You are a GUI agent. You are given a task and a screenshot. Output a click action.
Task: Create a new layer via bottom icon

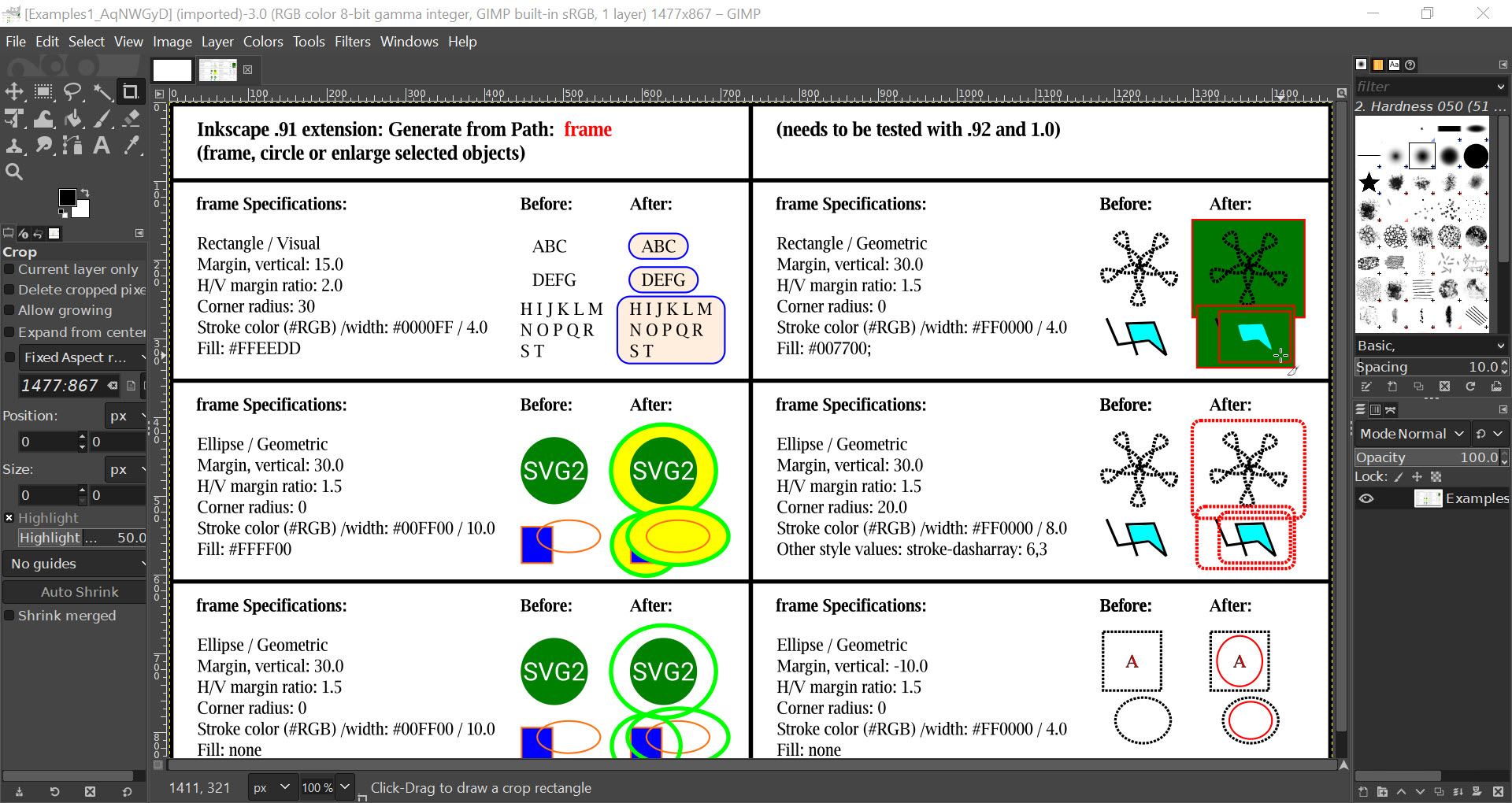(1363, 791)
